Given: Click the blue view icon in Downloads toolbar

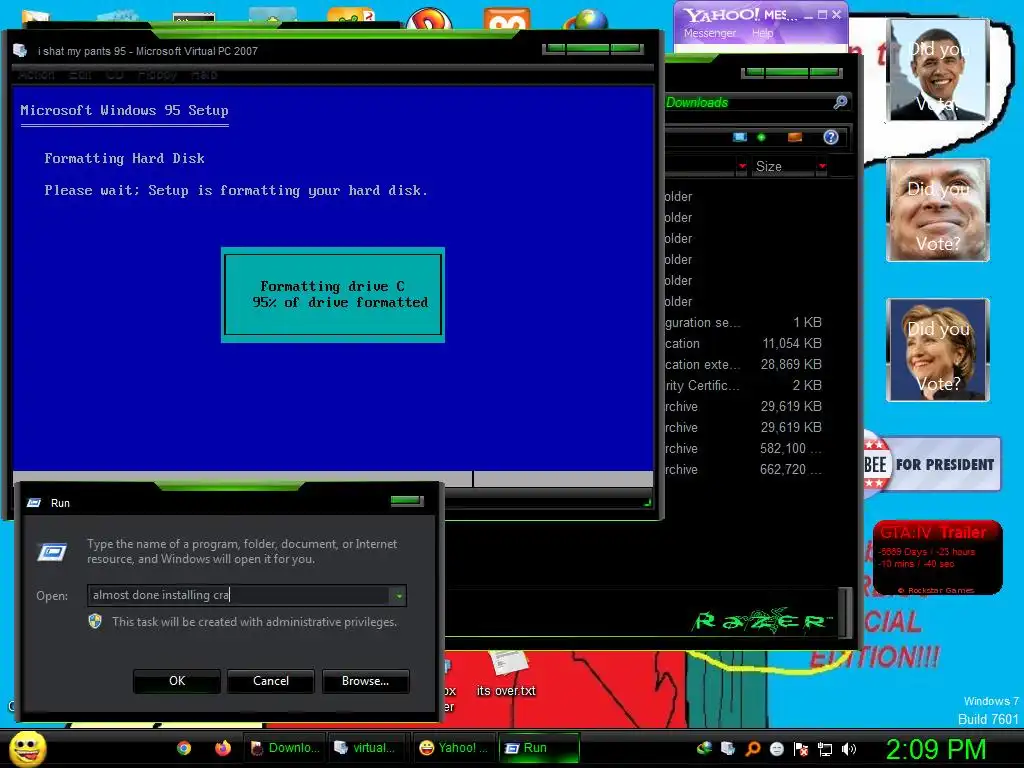Looking at the screenshot, I should tap(740, 137).
